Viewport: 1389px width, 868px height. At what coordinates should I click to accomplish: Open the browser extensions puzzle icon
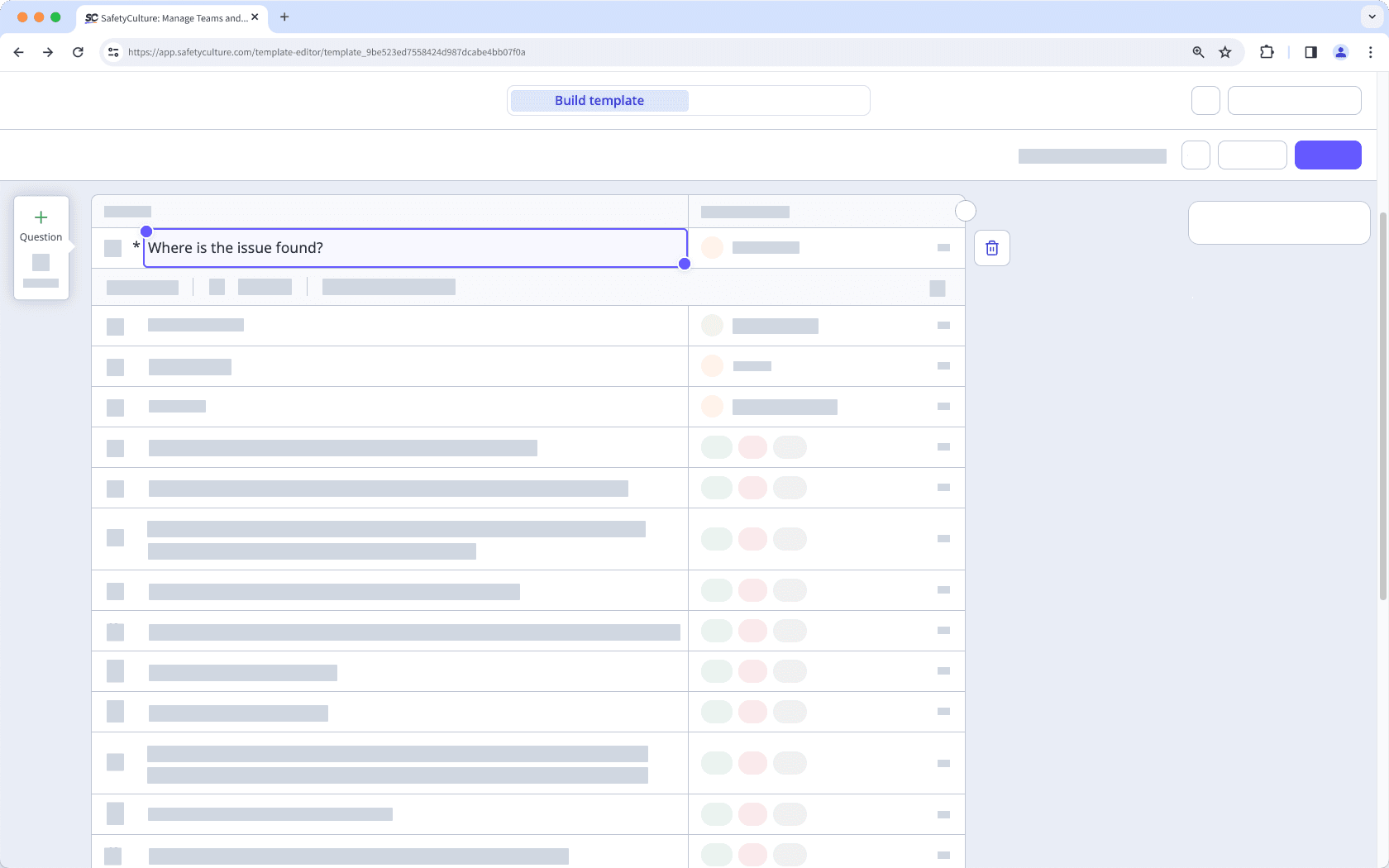[x=1267, y=51]
